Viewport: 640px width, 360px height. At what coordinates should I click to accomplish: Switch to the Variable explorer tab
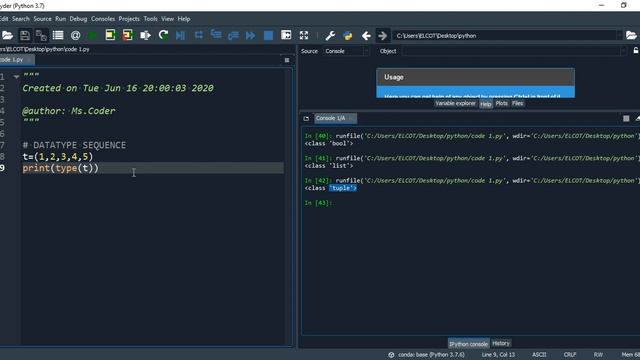point(455,104)
